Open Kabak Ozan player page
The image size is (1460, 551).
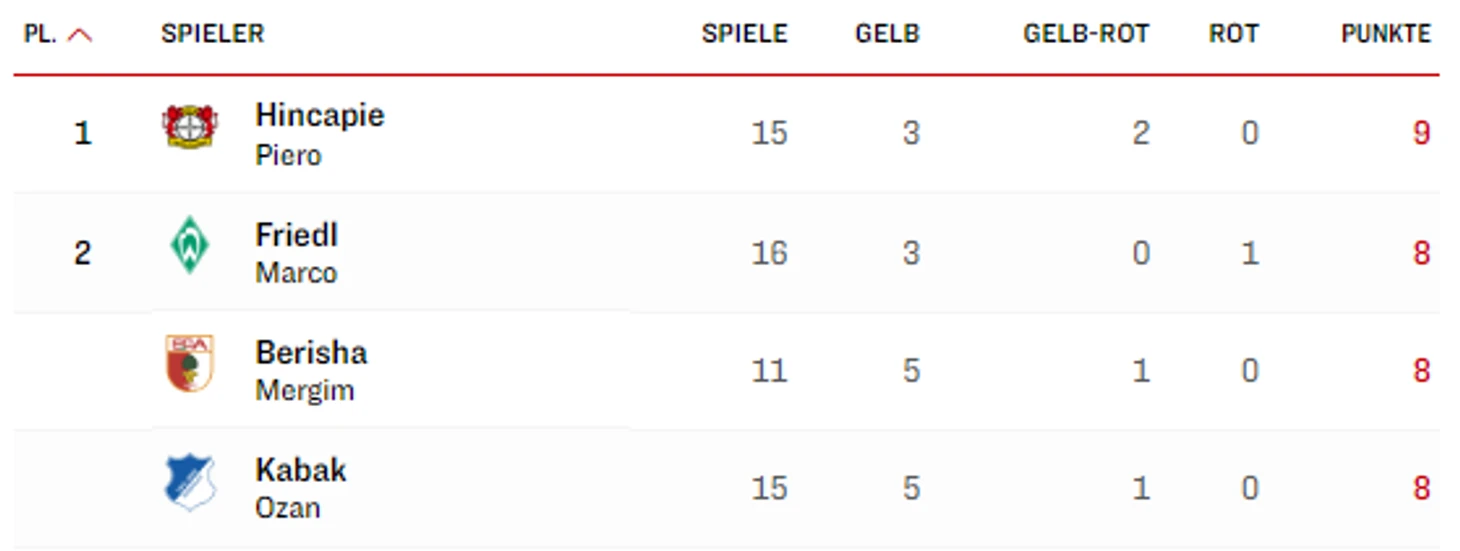point(300,488)
